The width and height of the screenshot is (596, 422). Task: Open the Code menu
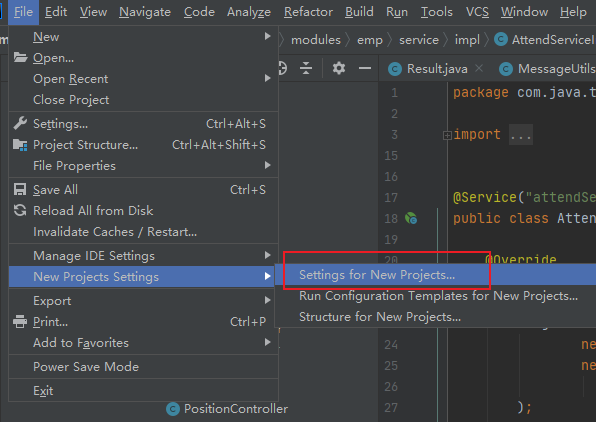tap(199, 12)
